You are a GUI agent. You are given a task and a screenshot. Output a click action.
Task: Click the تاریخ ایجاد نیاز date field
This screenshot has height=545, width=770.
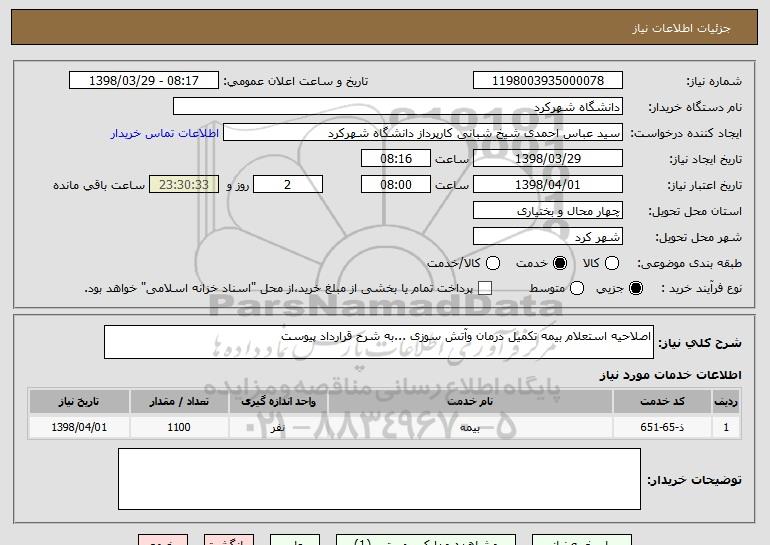(x=548, y=159)
